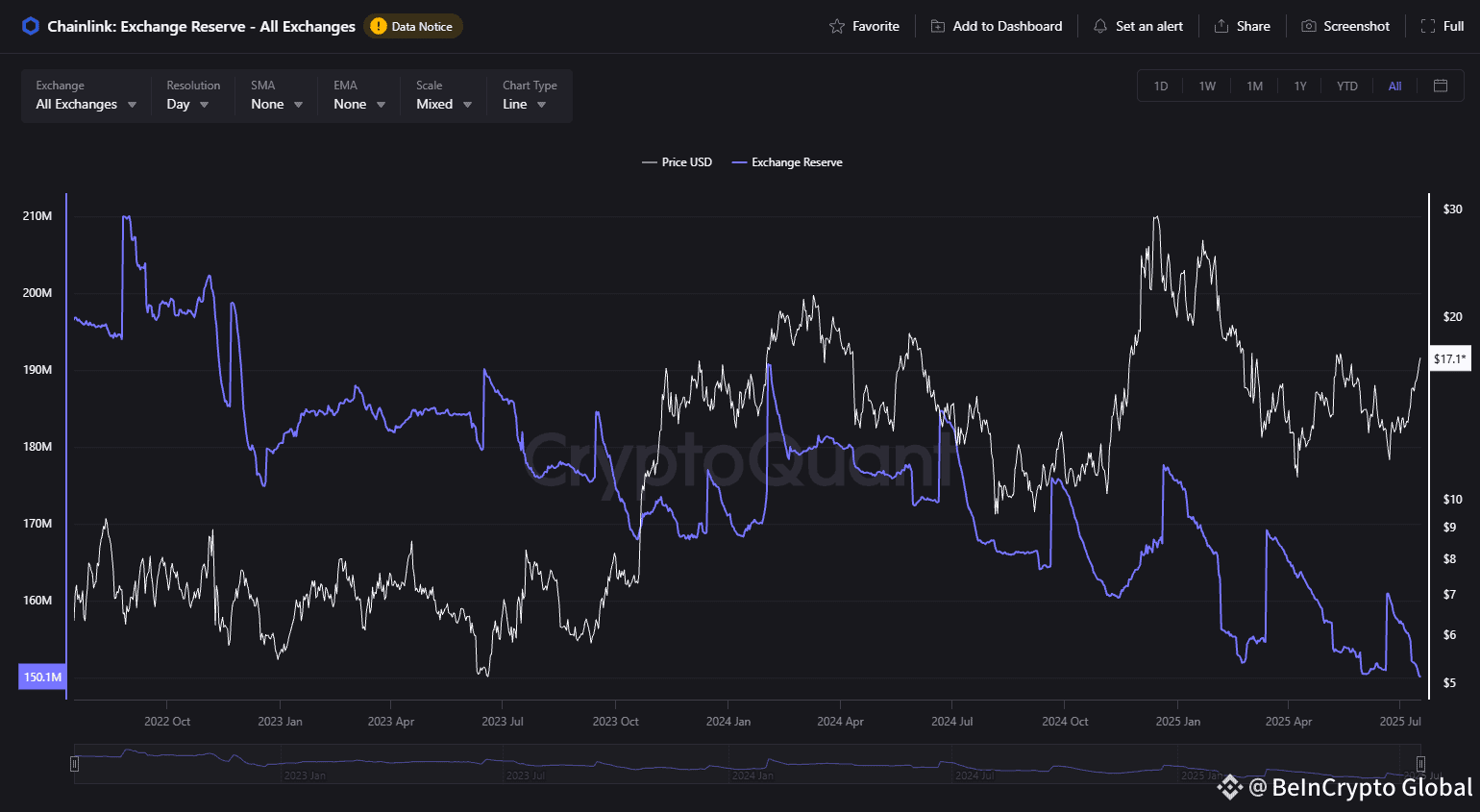1480x812 pixels.
Task: Click the 2023 Jul x-axis label
Action: [x=503, y=721]
